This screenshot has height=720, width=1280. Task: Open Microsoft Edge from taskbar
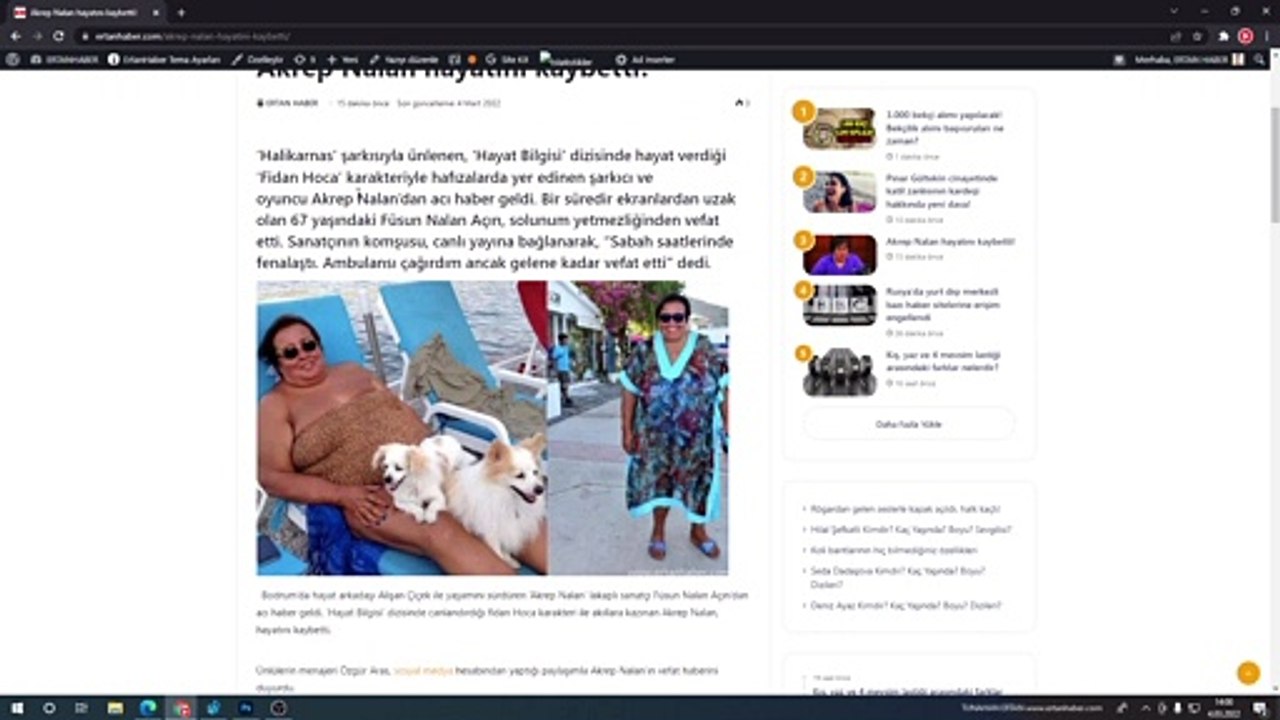(x=148, y=708)
